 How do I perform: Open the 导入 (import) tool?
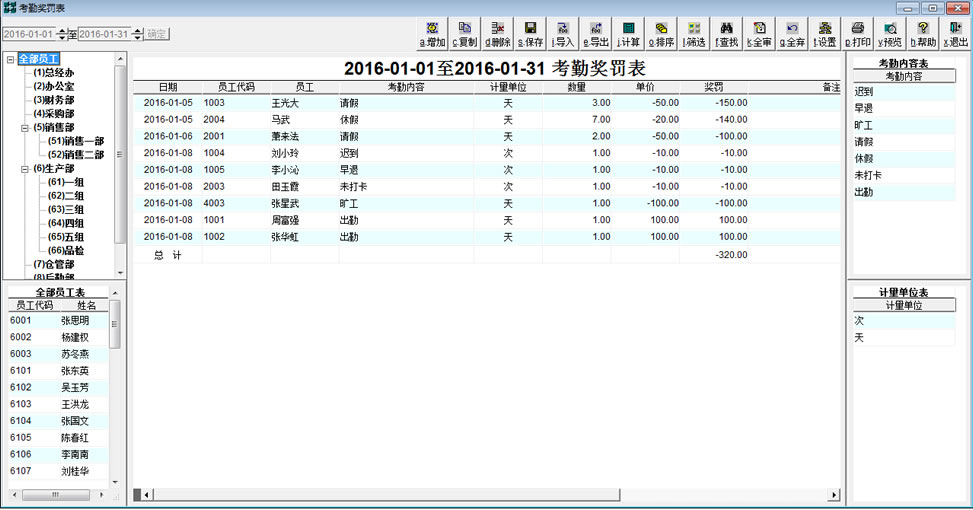point(563,34)
